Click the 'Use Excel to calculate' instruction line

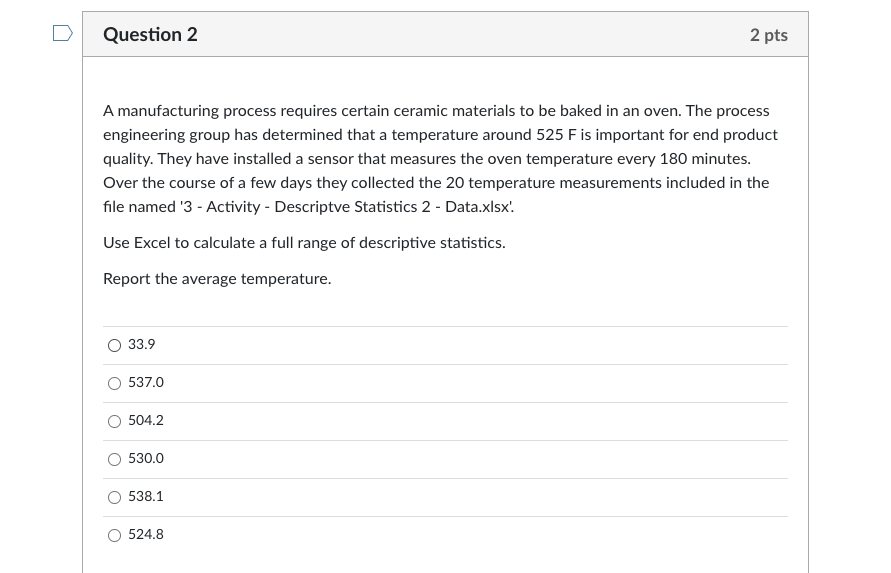304,243
